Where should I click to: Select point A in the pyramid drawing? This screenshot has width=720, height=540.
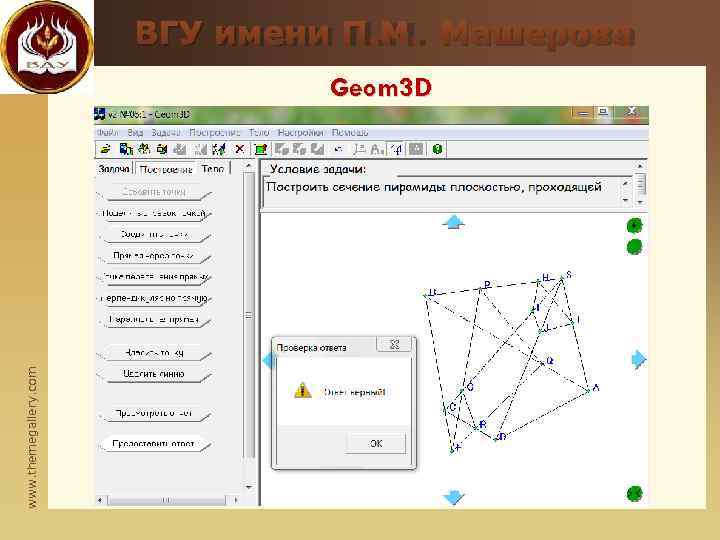[x=588, y=391]
